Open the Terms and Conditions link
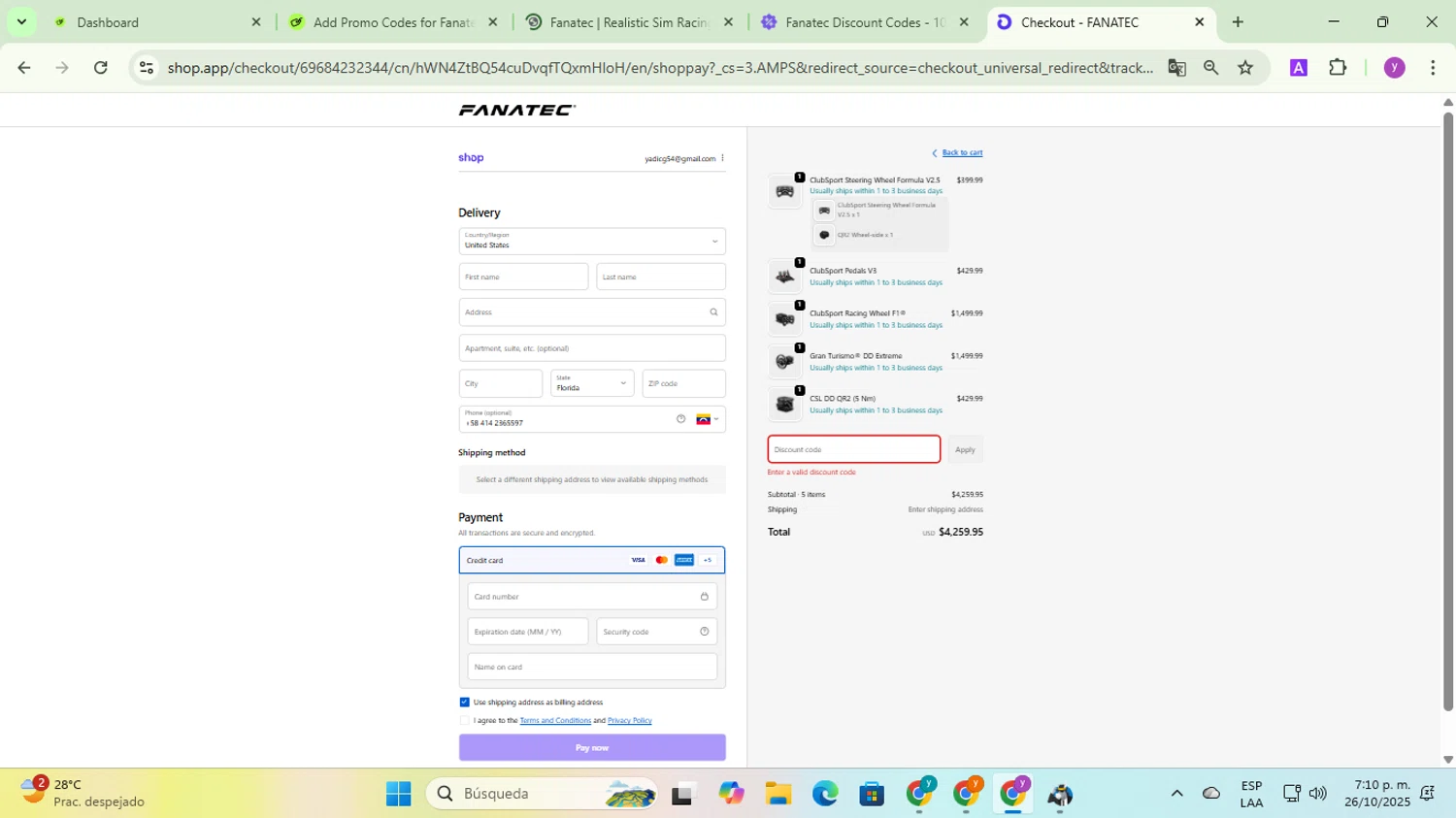 coord(555,720)
